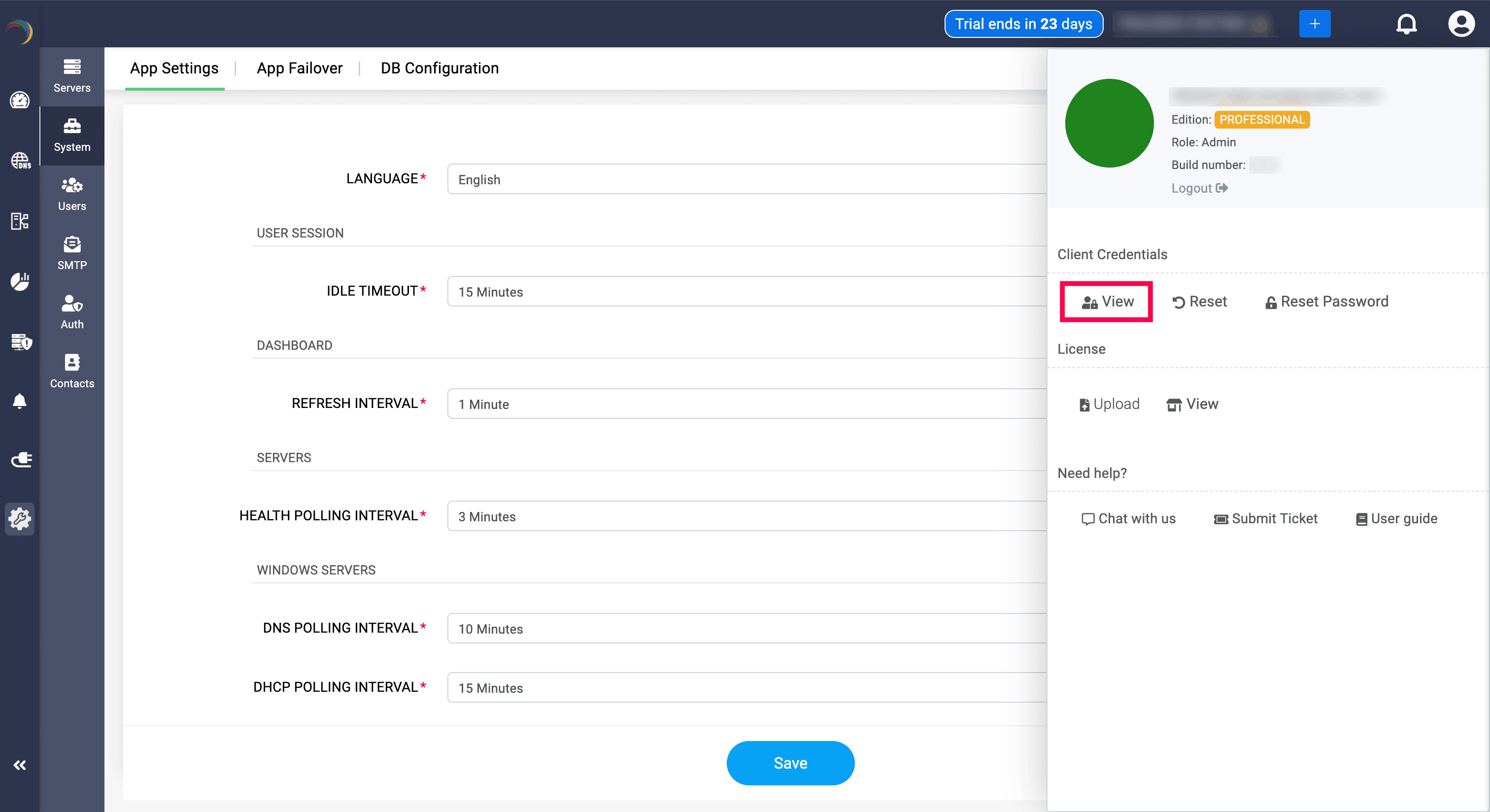Switch to the App Failover tab
The height and width of the screenshot is (812, 1490).
click(299, 68)
